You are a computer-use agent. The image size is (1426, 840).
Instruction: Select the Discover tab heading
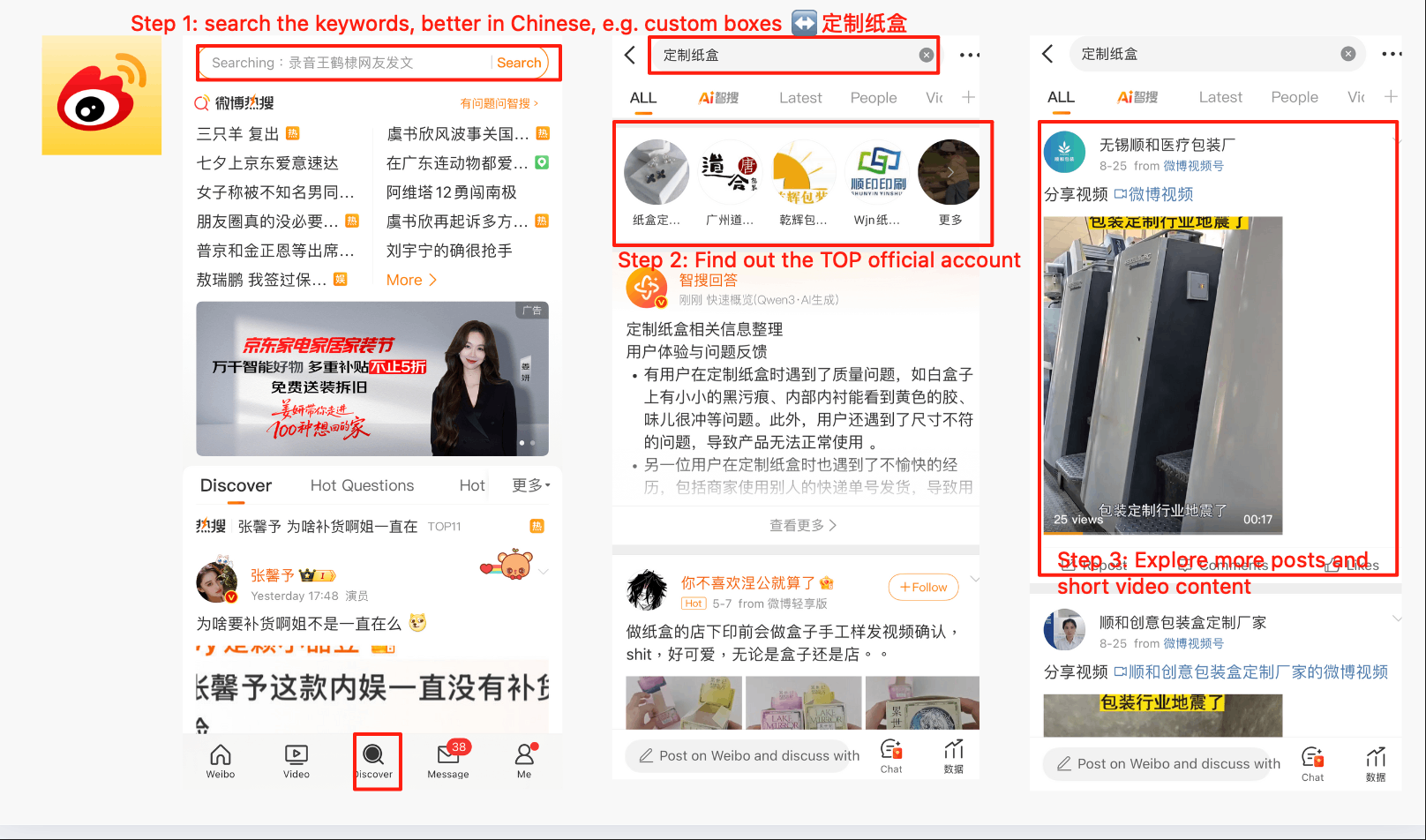236,485
